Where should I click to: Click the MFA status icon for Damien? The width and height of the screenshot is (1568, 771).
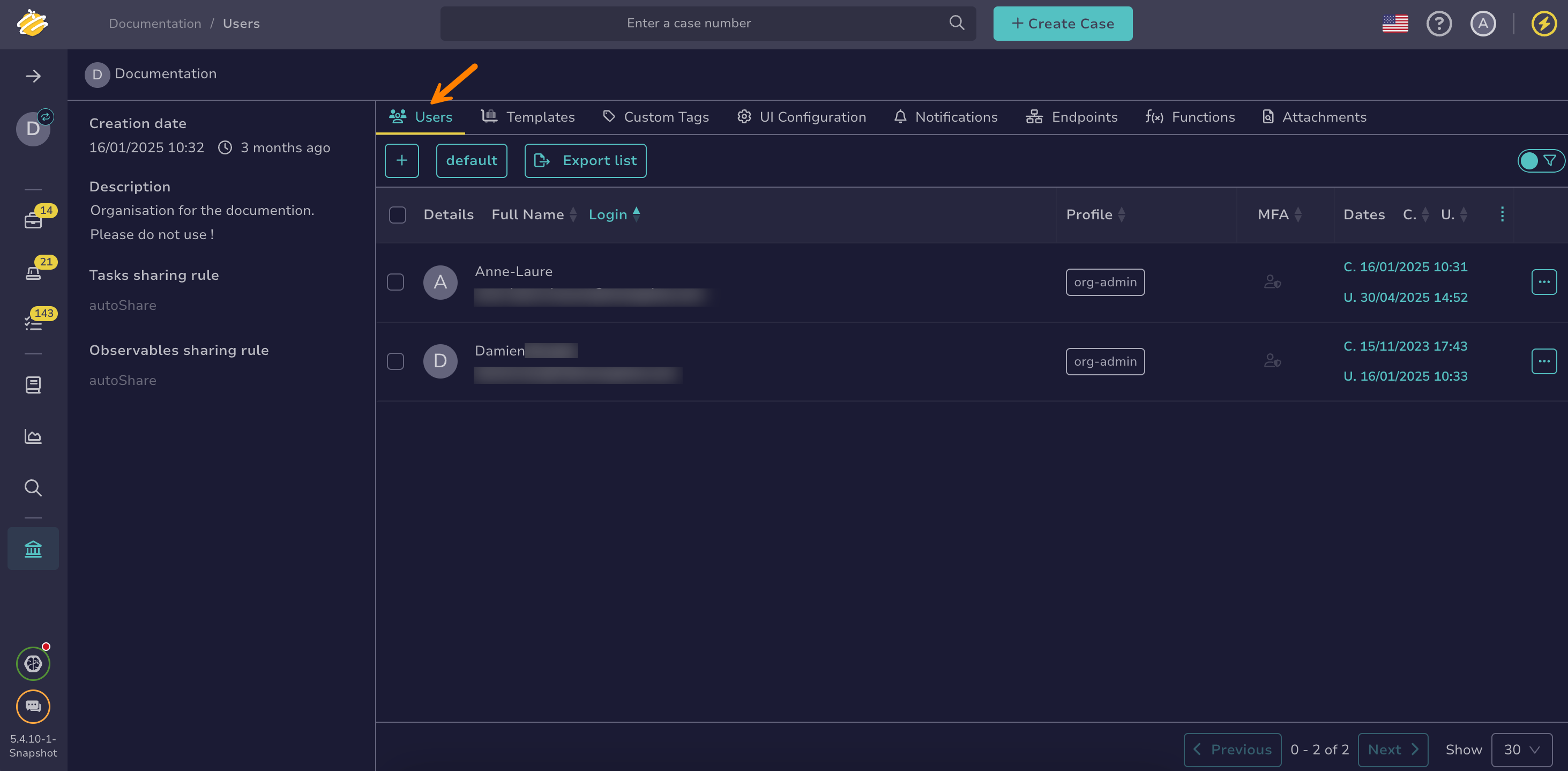coord(1272,361)
